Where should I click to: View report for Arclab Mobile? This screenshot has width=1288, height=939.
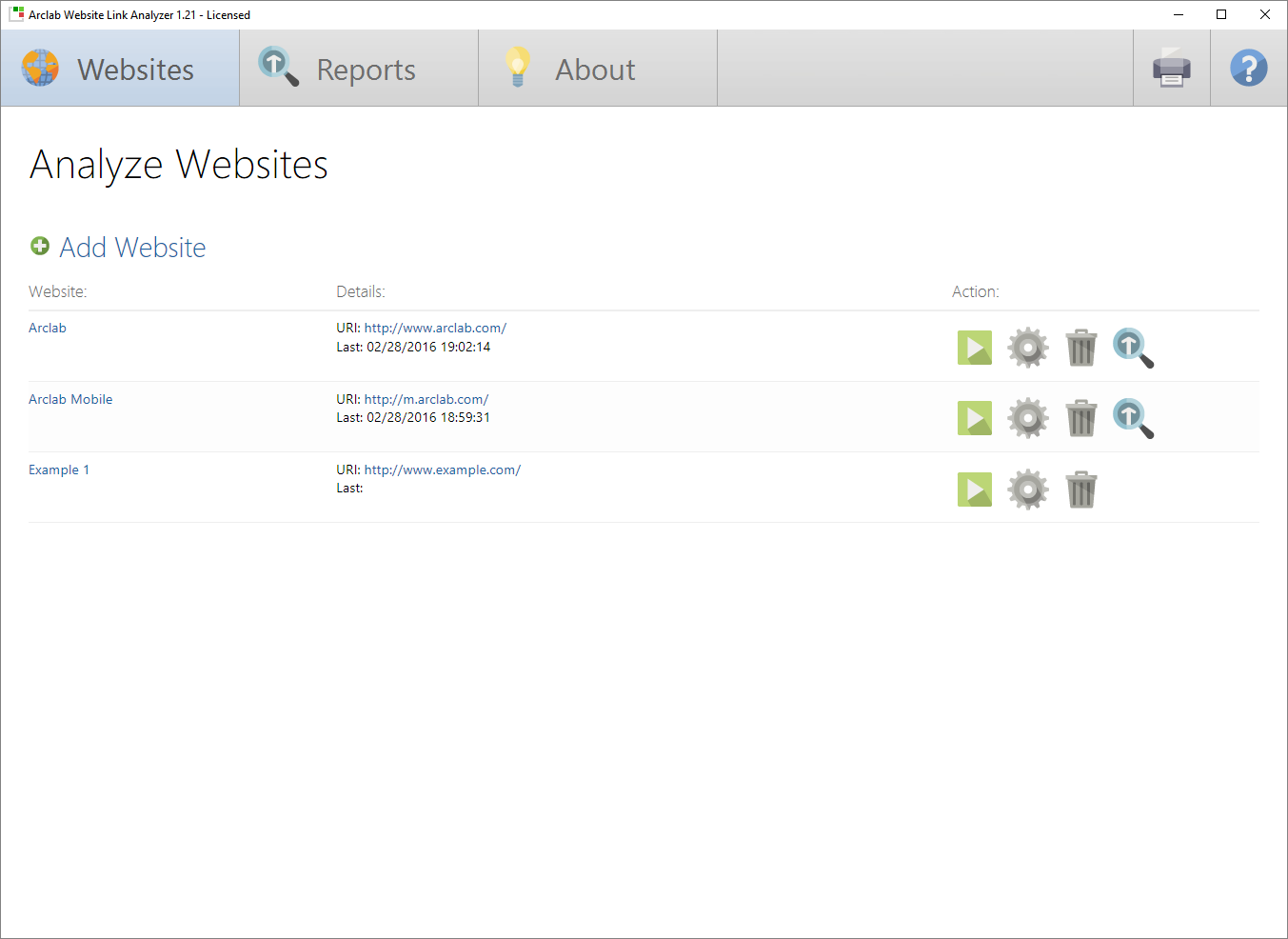(1133, 418)
